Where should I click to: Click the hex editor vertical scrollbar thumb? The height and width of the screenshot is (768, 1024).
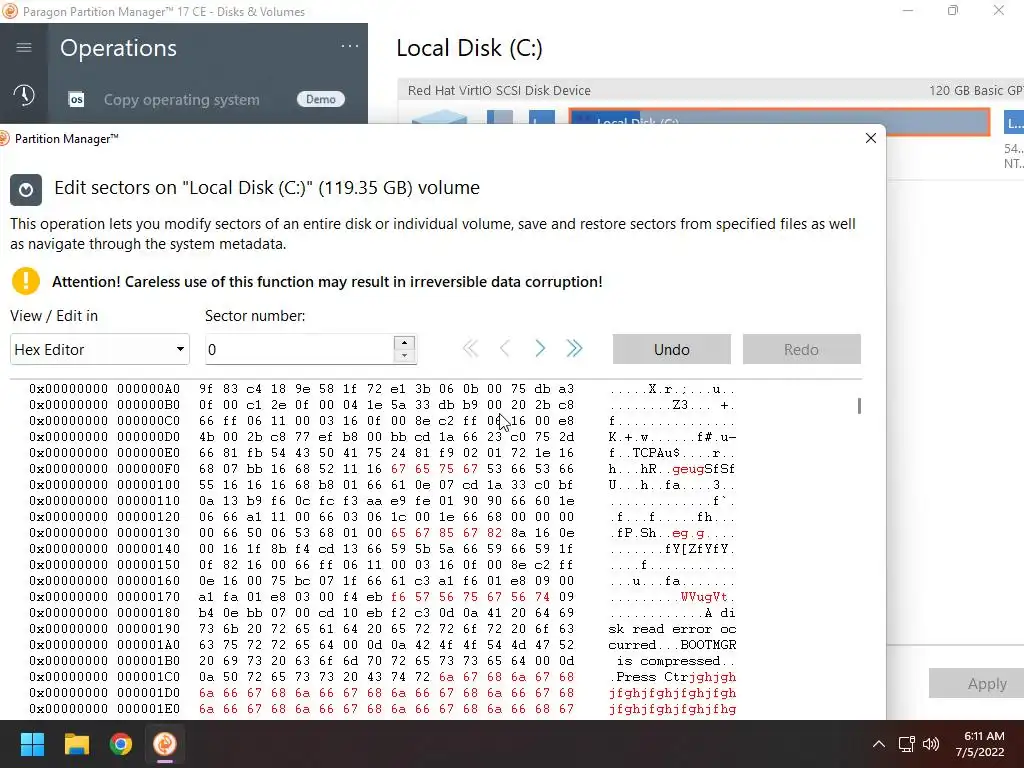click(x=859, y=406)
